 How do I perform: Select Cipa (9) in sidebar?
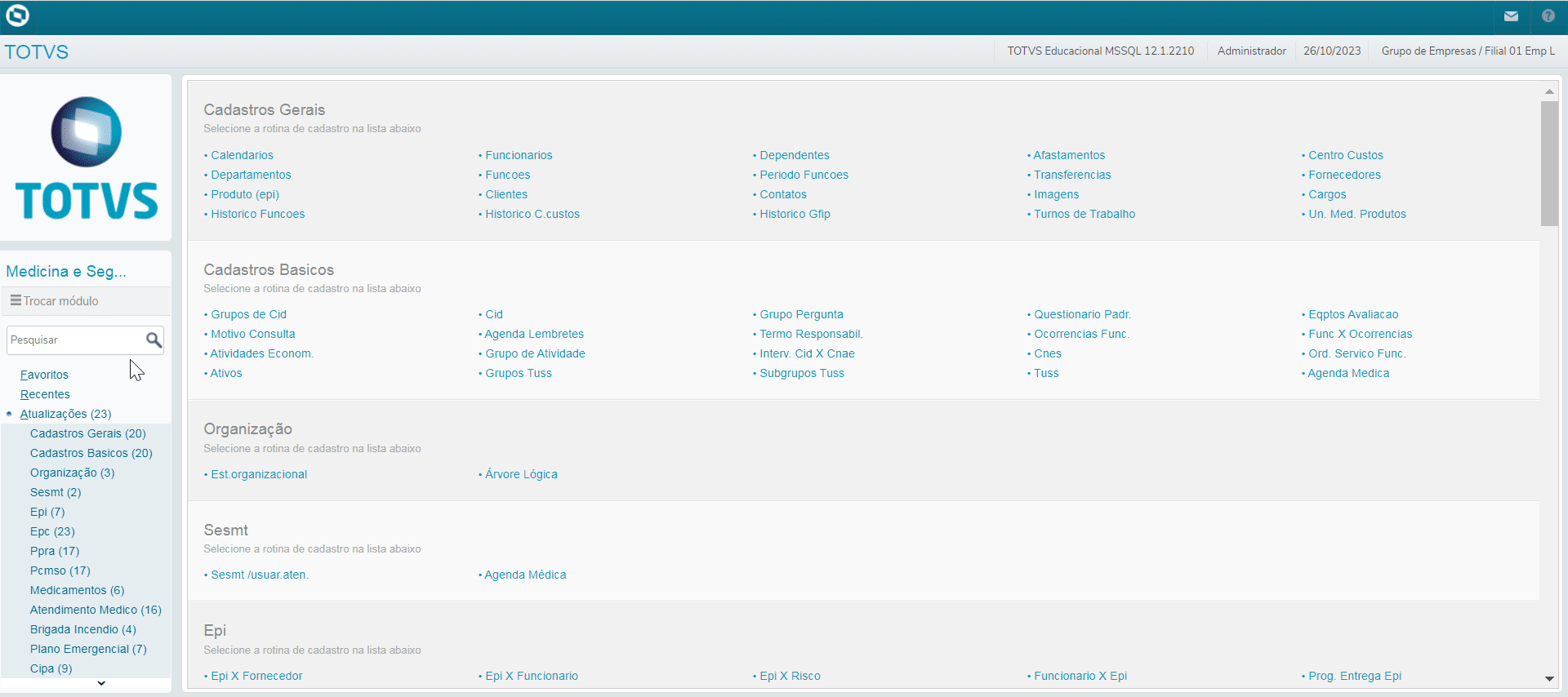pos(51,668)
